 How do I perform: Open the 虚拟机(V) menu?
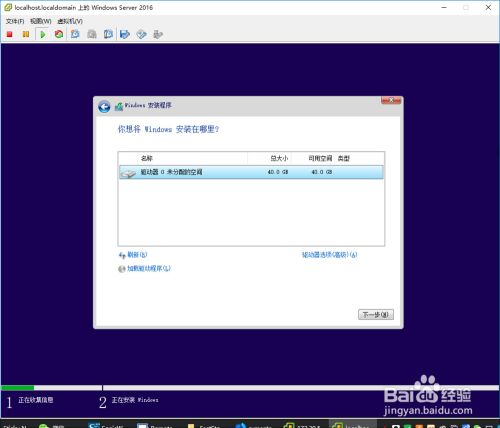coord(70,21)
